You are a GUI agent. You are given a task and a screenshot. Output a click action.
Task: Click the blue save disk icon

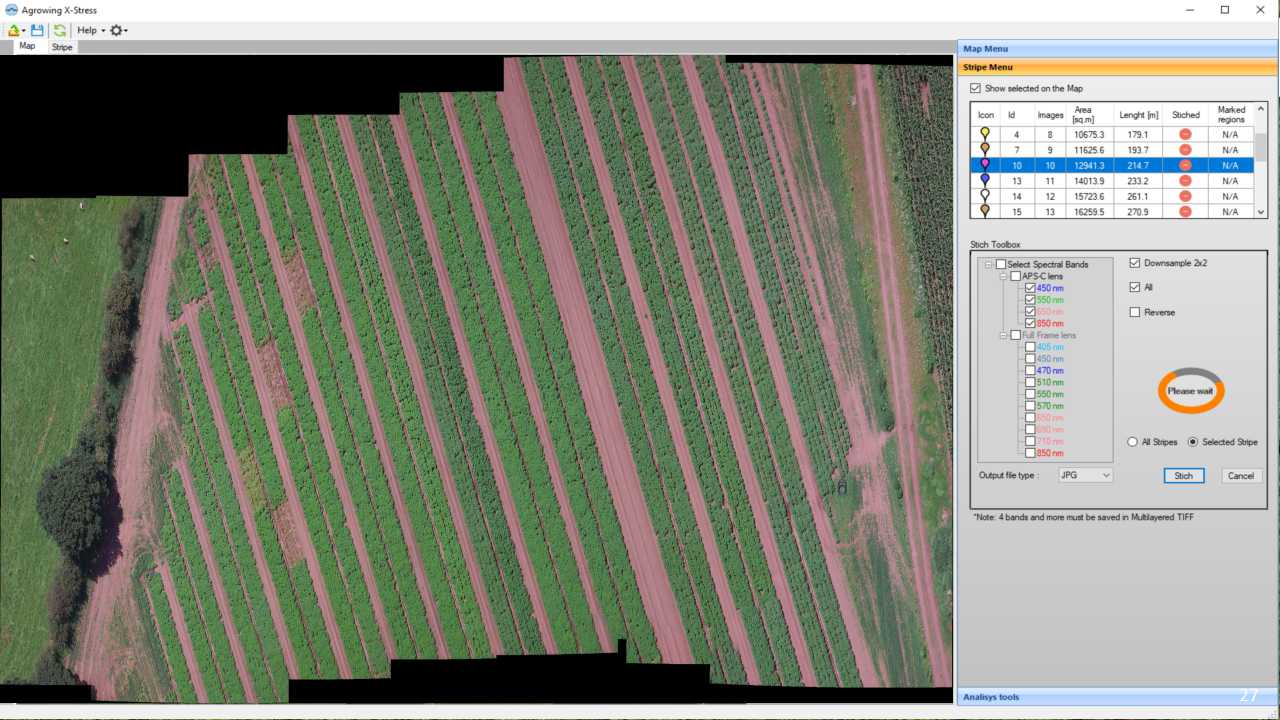[x=37, y=30]
